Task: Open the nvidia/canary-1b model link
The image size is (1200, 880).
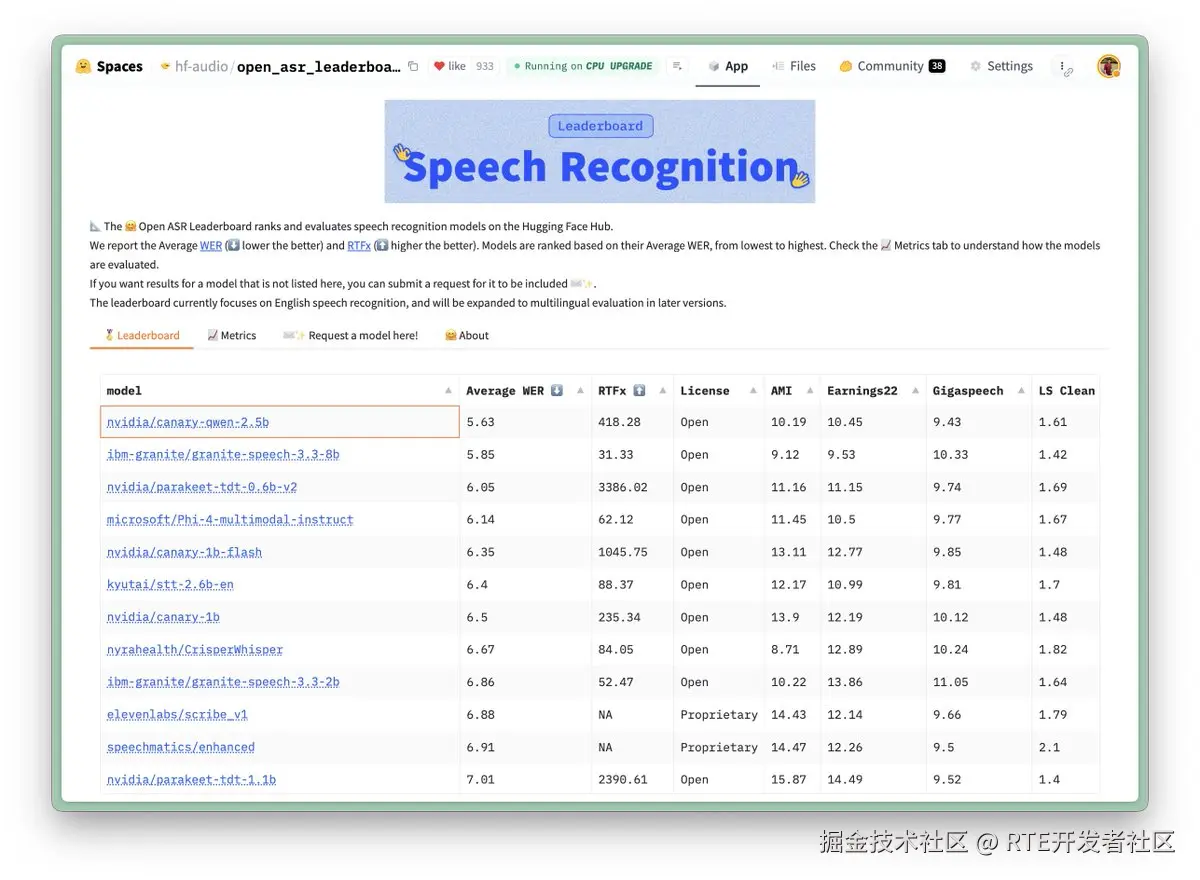Action: point(163,617)
